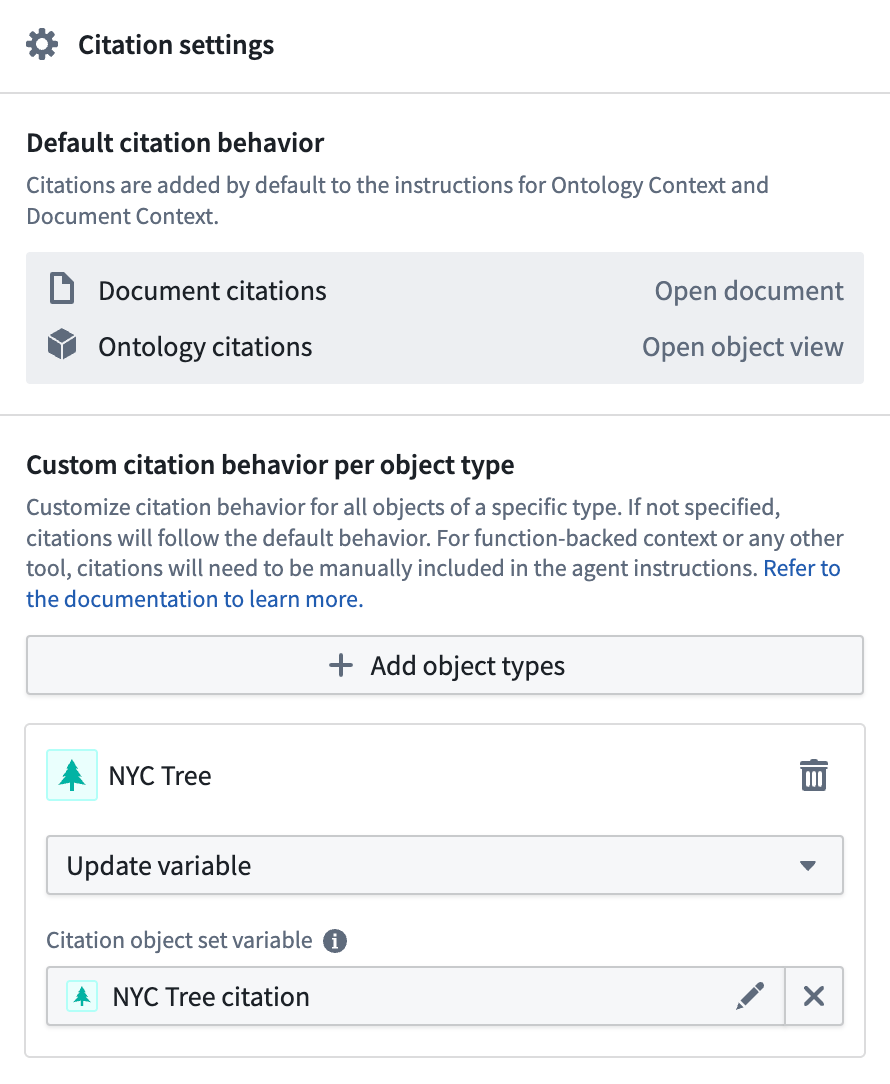
Task: Click the plus icon in Add object types
Action: click(340, 666)
